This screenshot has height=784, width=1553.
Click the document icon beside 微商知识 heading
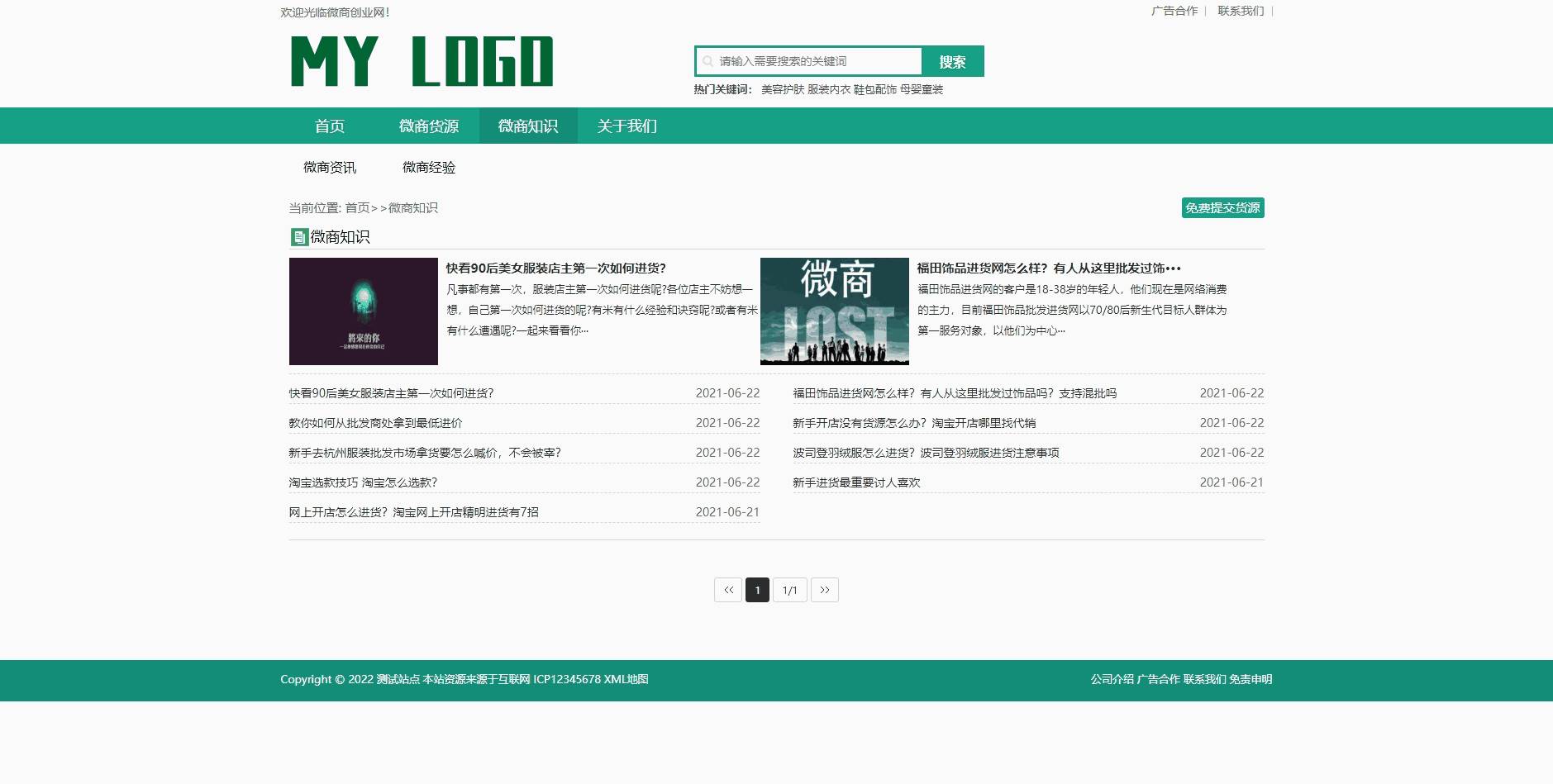[298, 237]
